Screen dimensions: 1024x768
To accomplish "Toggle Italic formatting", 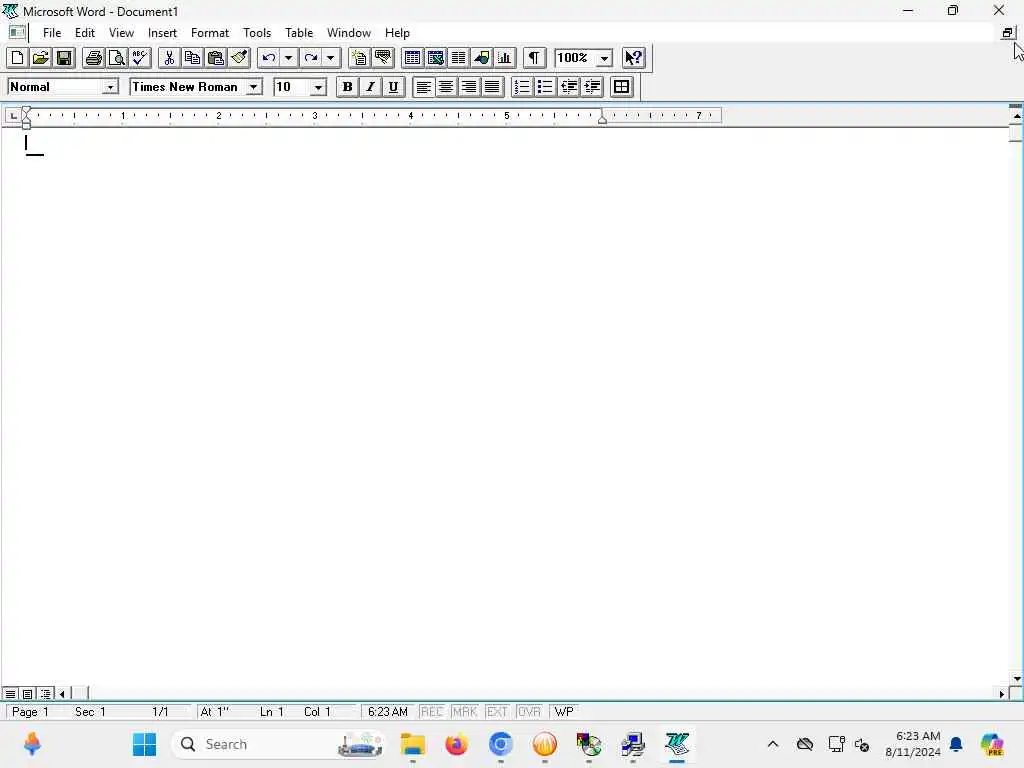I will (x=370, y=87).
